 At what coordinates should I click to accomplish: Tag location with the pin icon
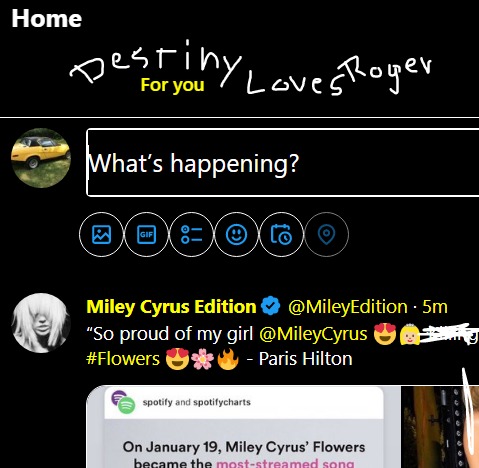click(326, 234)
